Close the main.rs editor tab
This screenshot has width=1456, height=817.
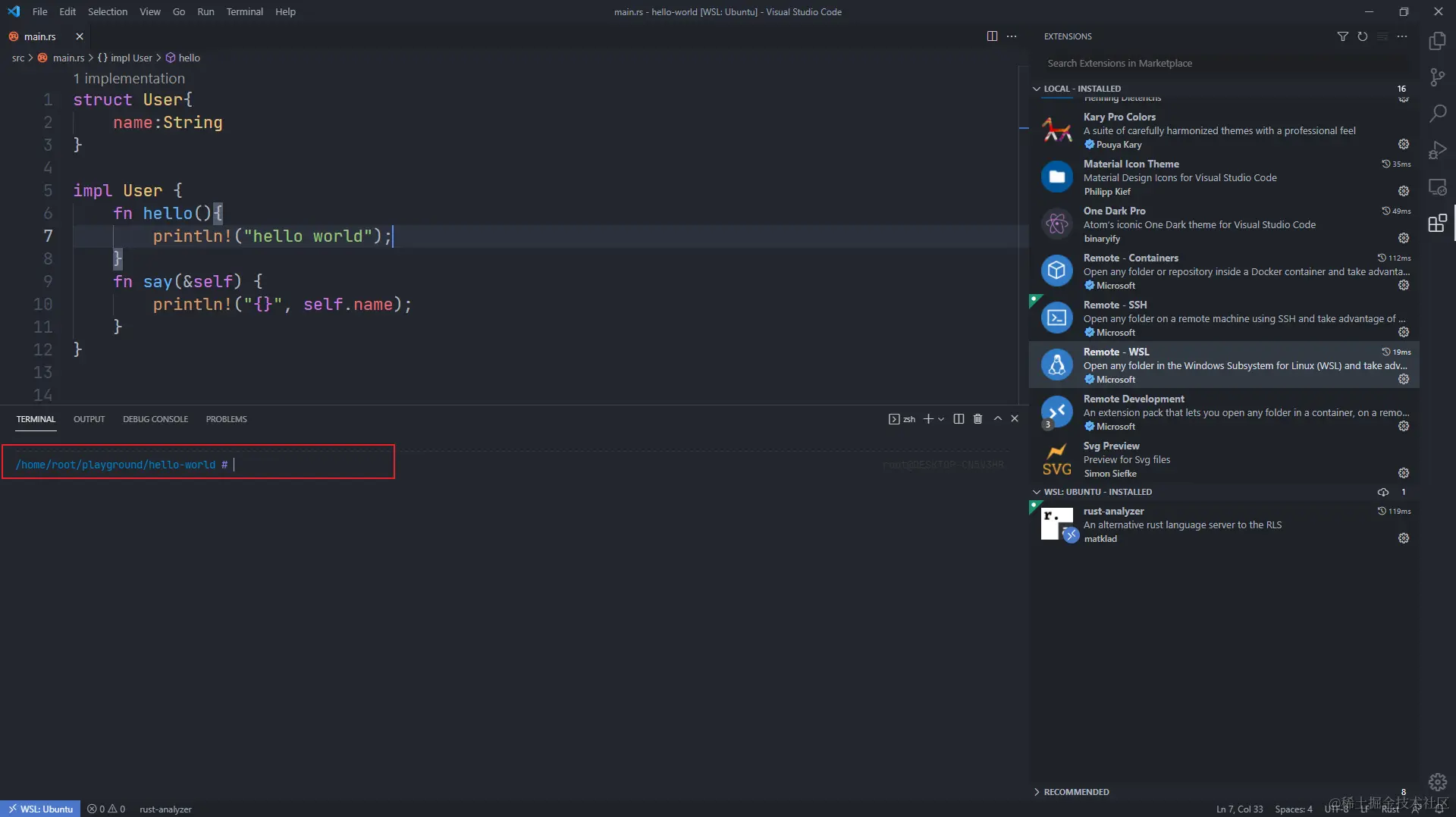coord(80,36)
